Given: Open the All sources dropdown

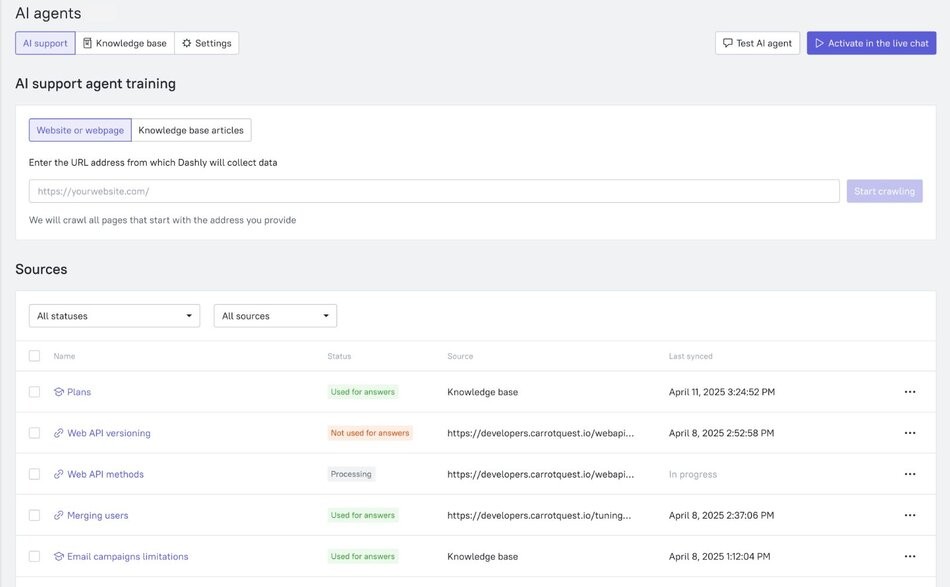Looking at the screenshot, I should click(x=276, y=314).
